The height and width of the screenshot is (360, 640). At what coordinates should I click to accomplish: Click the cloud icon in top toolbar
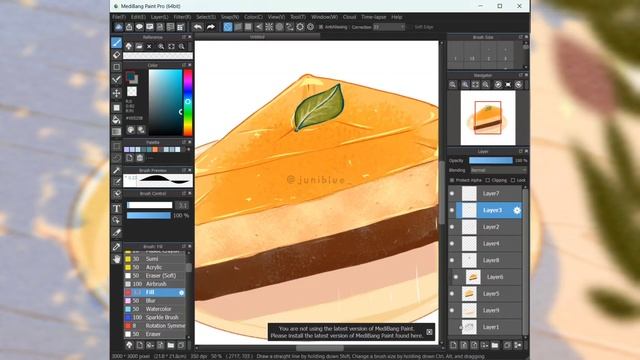tap(118, 27)
